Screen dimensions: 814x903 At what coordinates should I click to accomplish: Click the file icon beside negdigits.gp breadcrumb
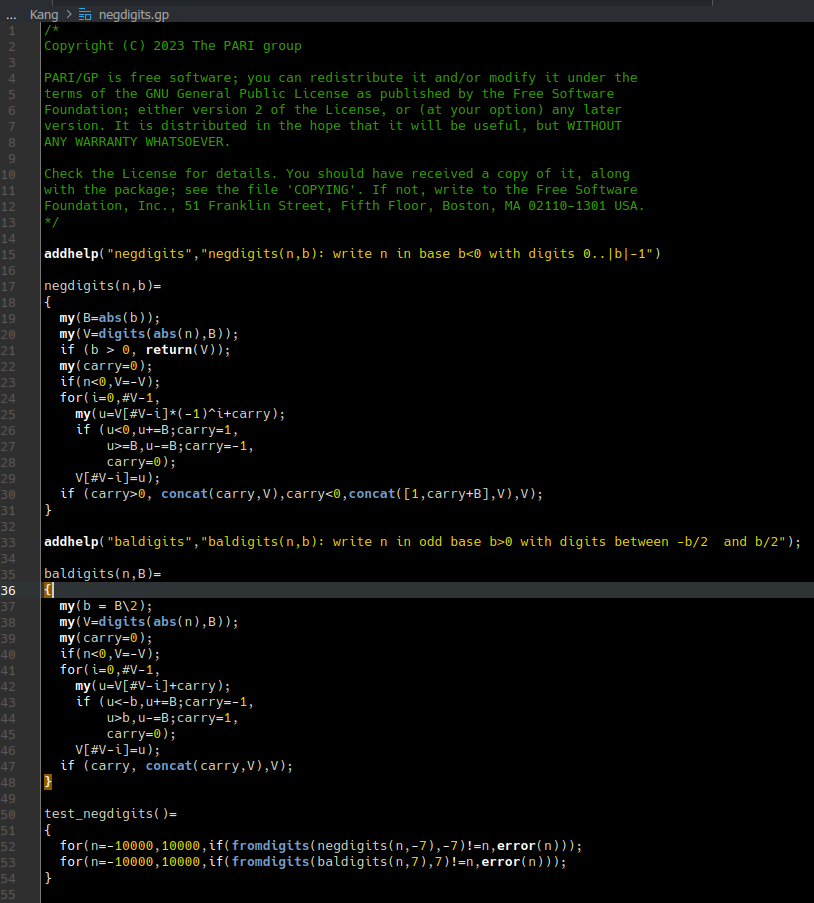tap(85, 14)
